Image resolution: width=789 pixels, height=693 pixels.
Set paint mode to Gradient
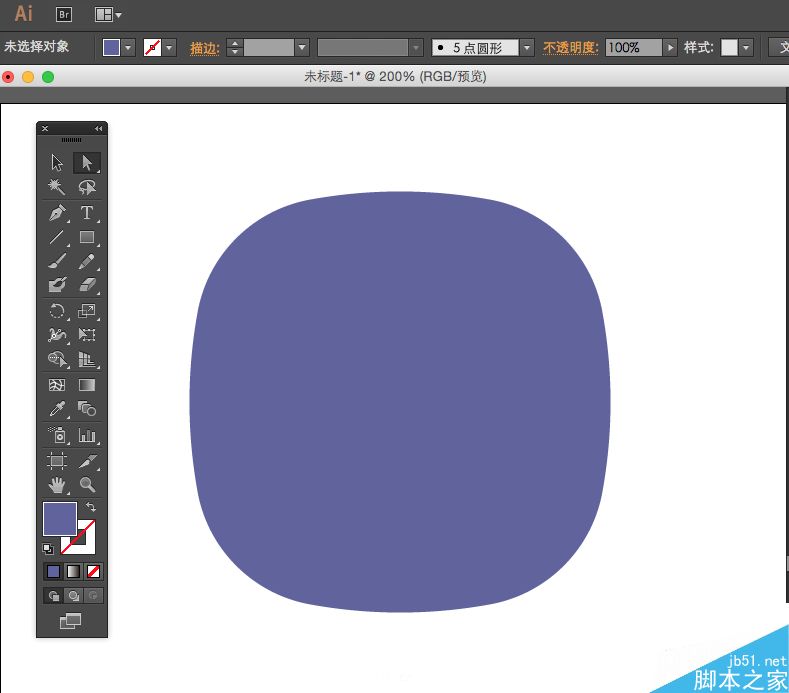click(73, 571)
